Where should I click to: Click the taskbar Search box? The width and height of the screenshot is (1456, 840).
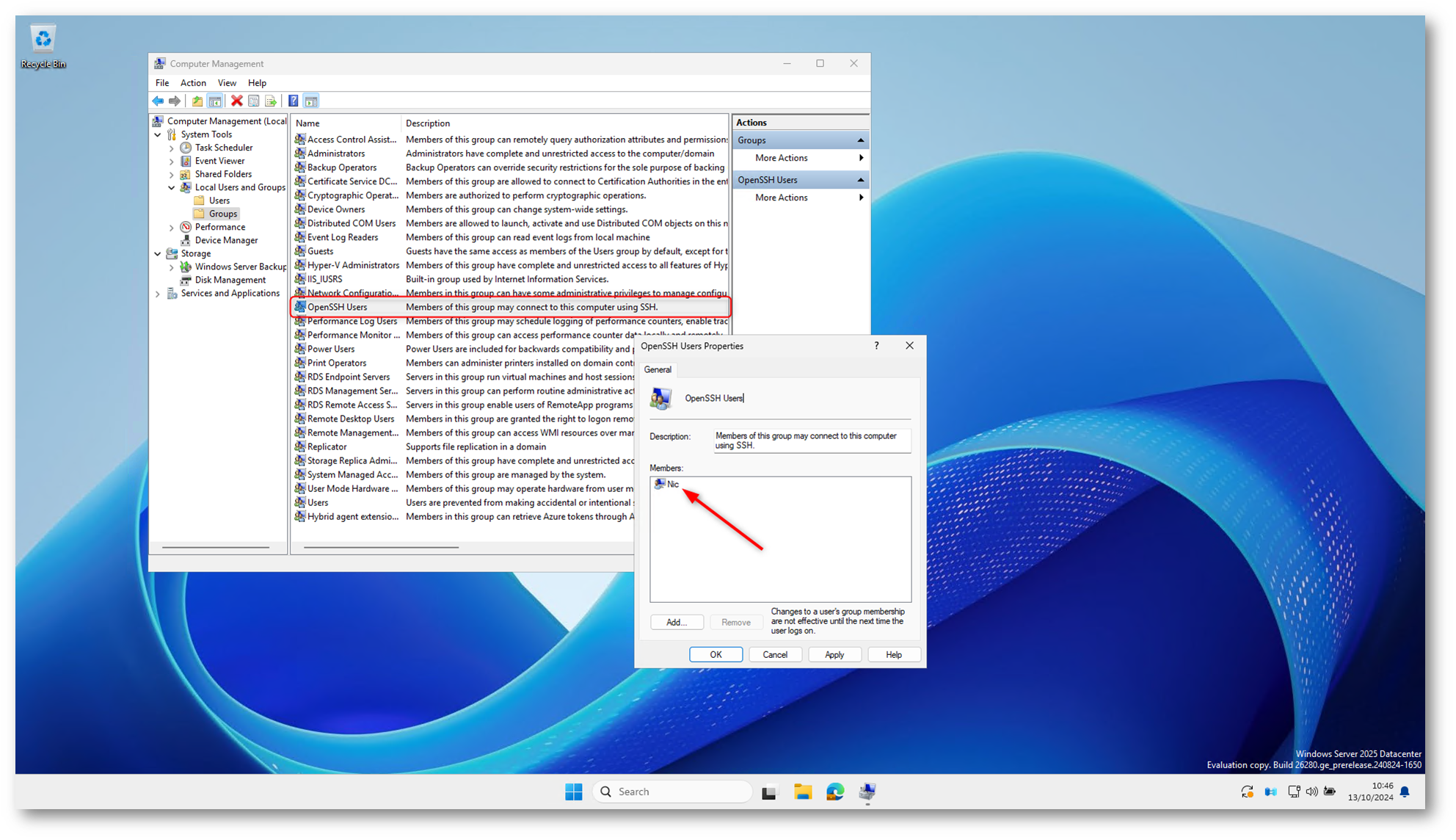(x=671, y=792)
